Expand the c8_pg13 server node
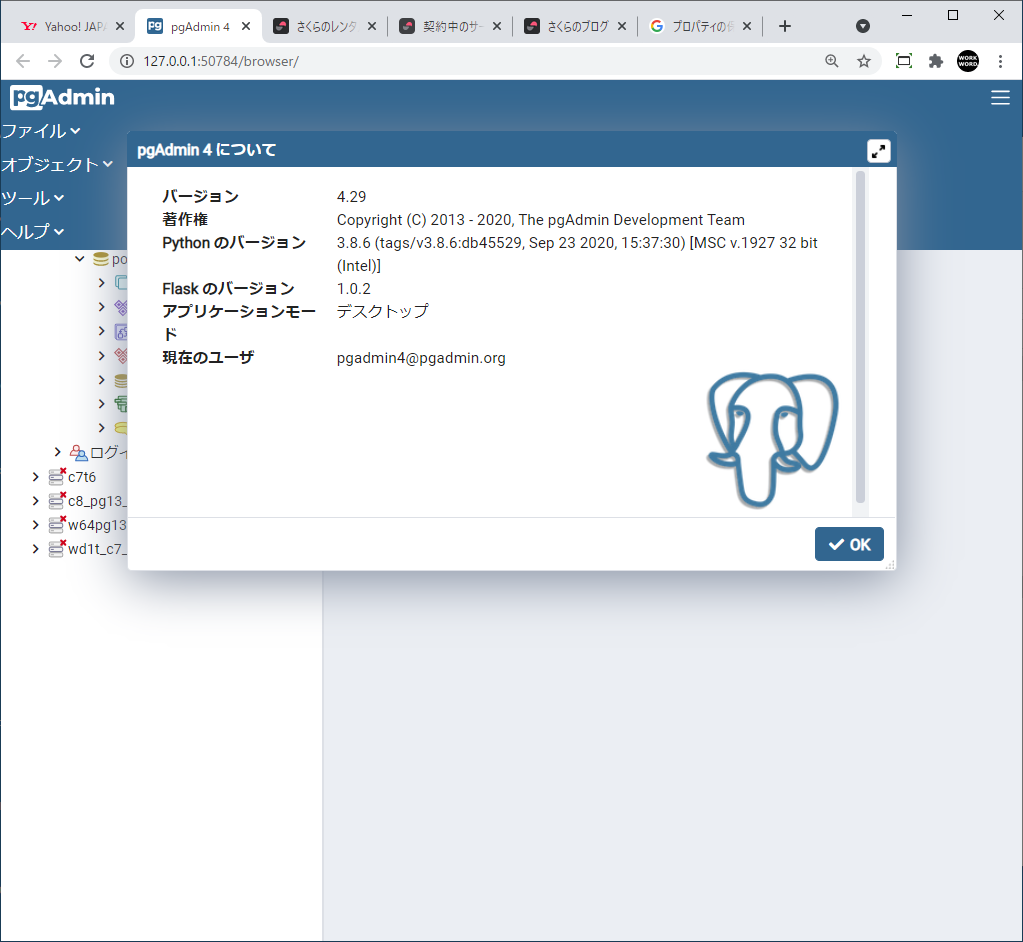This screenshot has width=1023, height=942. click(35, 501)
